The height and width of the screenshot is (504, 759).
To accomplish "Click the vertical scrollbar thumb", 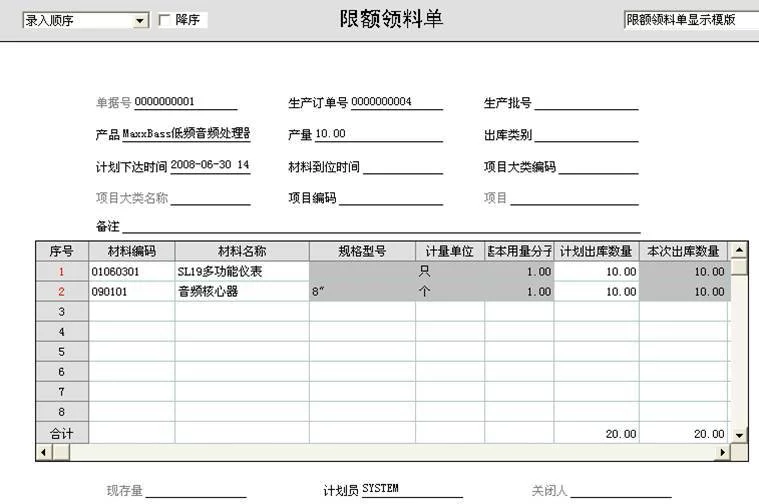I will tap(739, 267).
